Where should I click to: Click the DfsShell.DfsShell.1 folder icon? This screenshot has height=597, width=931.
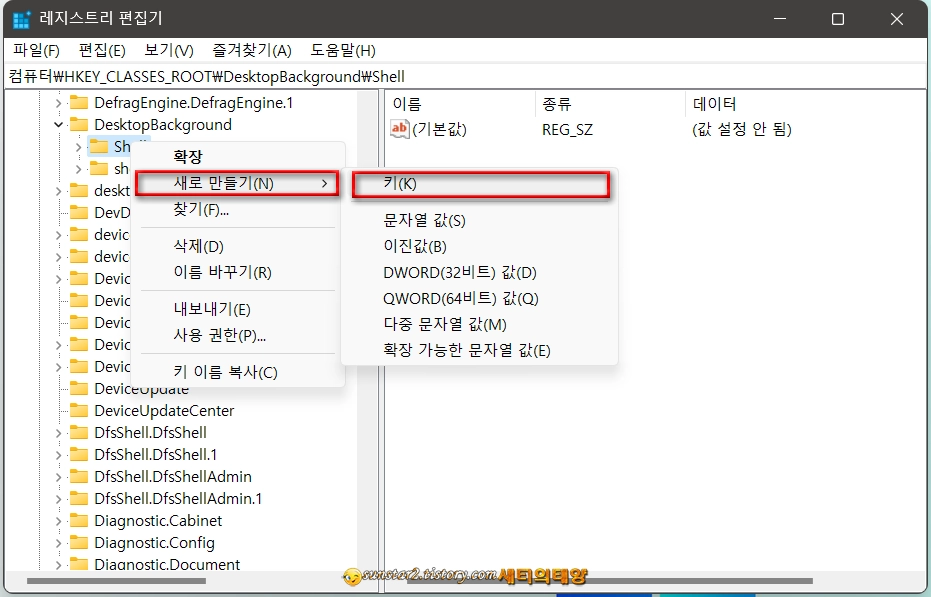(x=79, y=454)
